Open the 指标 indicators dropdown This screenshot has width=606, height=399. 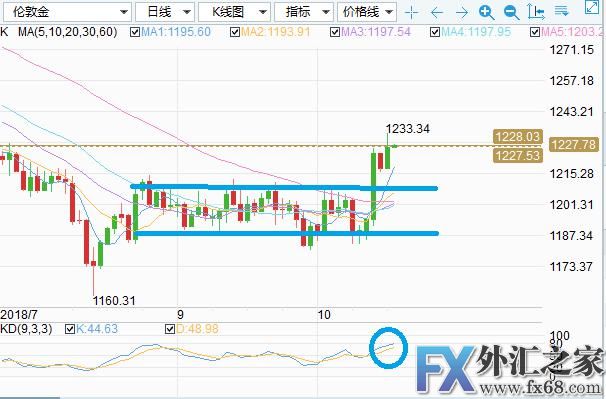click(304, 12)
